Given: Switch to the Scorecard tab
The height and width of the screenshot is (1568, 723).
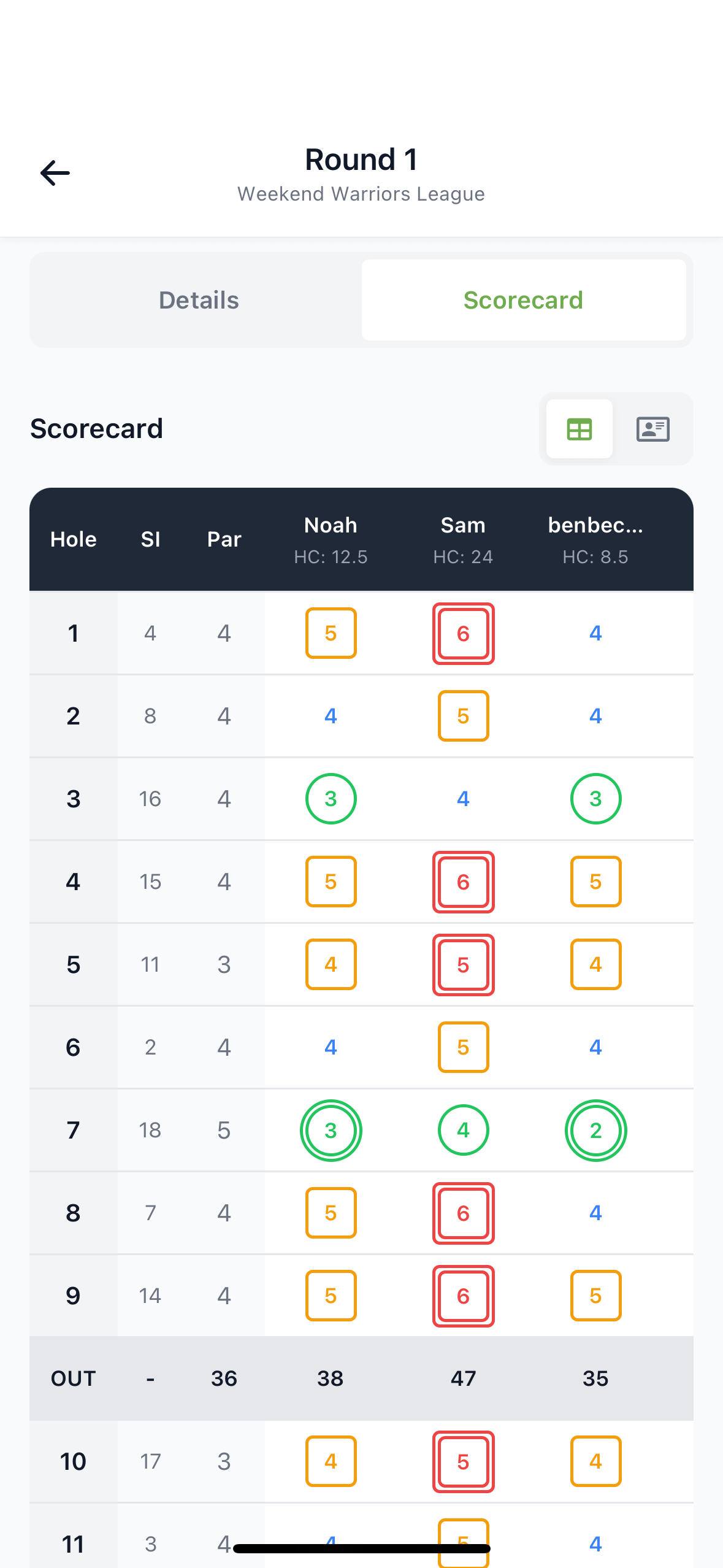Looking at the screenshot, I should [x=523, y=300].
